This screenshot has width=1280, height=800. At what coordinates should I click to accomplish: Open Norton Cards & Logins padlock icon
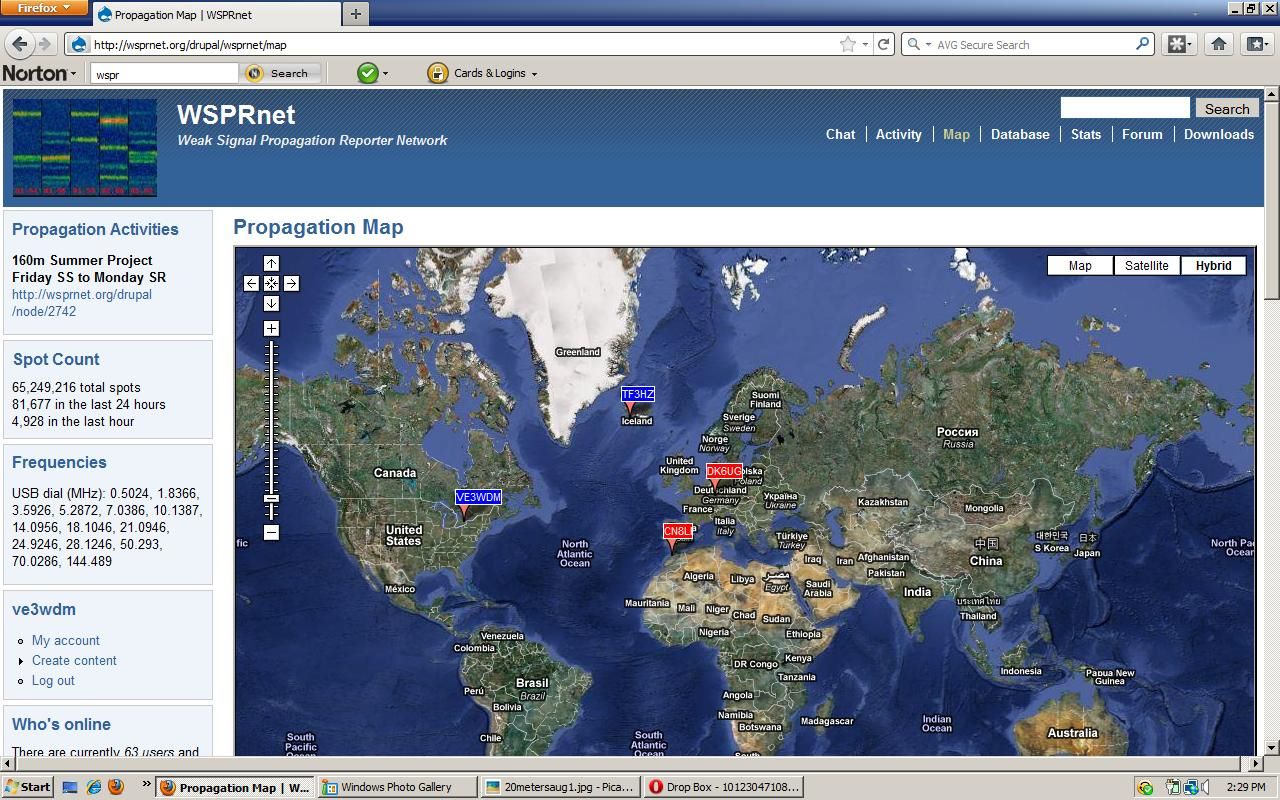point(437,73)
